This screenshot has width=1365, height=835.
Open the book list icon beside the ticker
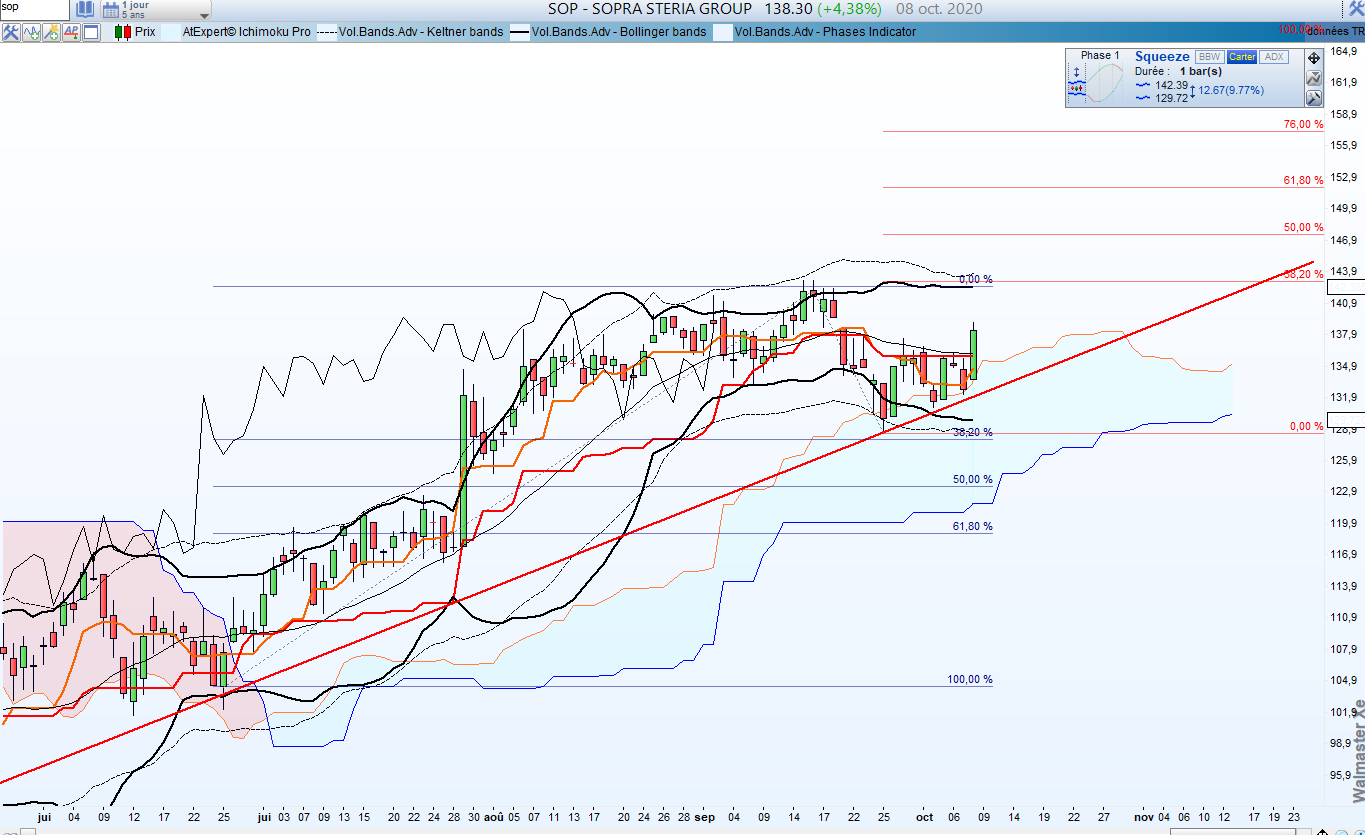pyautogui.click(x=85, y=10)
